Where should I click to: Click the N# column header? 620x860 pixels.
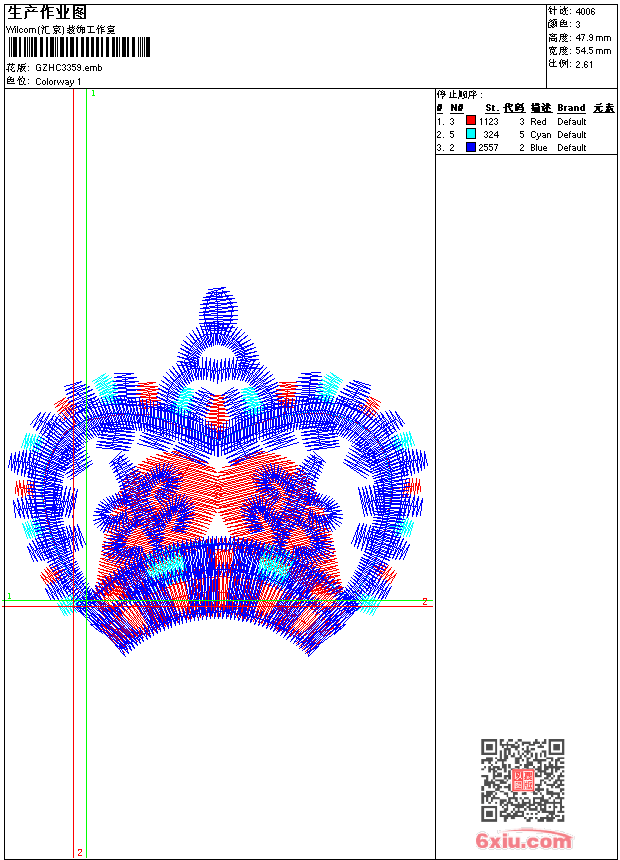tap(456, 108)
